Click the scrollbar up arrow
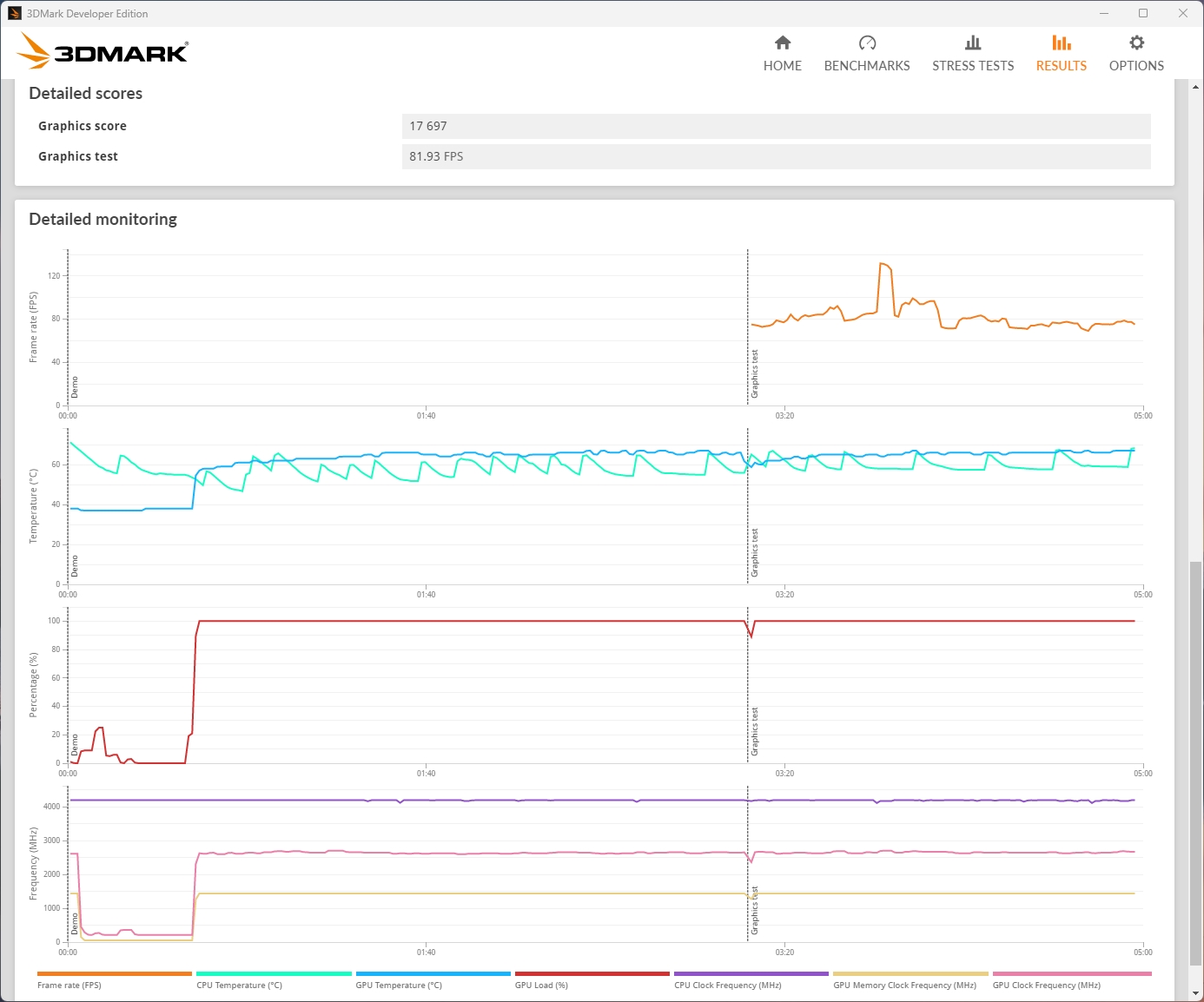 coord(1196,87)
